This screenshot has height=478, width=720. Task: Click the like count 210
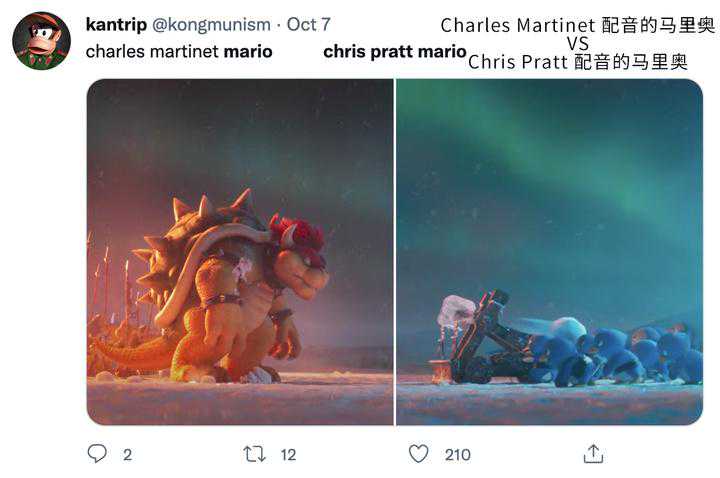[458, 455]
